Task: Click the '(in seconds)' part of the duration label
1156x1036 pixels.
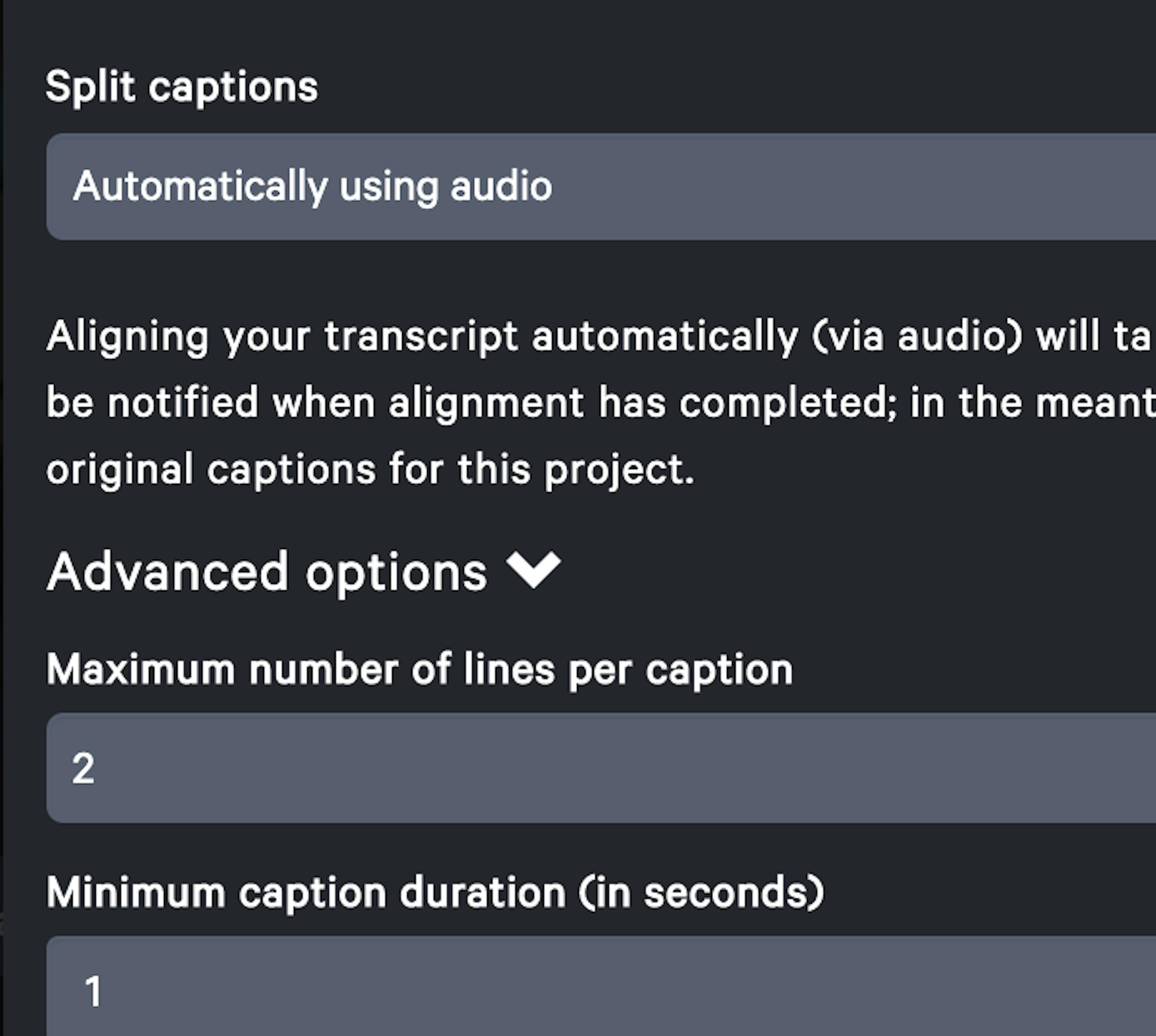Action: click(702, 893)
